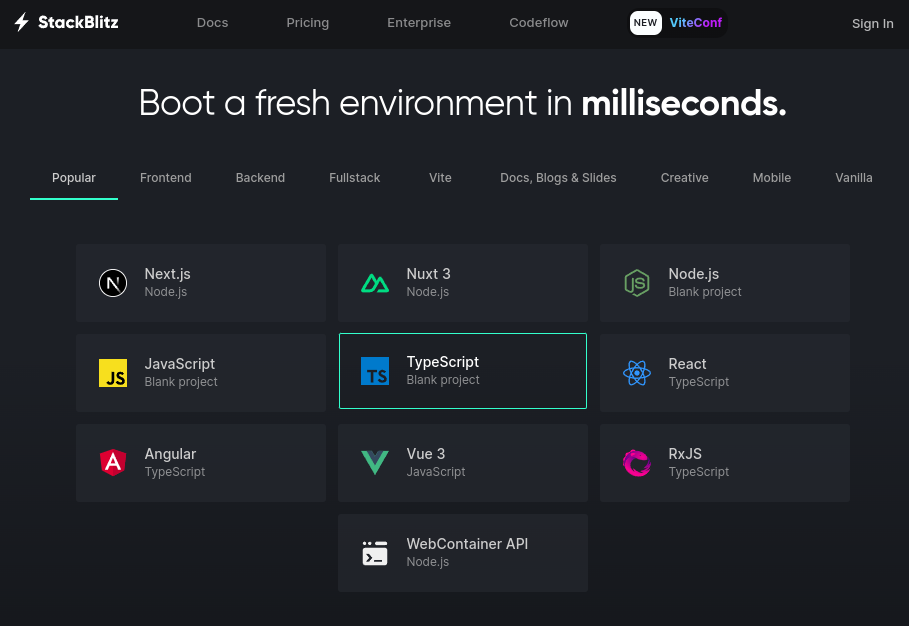Switch to the Creative tab
The height and width of the screenshot is (626, 909).
(684, 178)
